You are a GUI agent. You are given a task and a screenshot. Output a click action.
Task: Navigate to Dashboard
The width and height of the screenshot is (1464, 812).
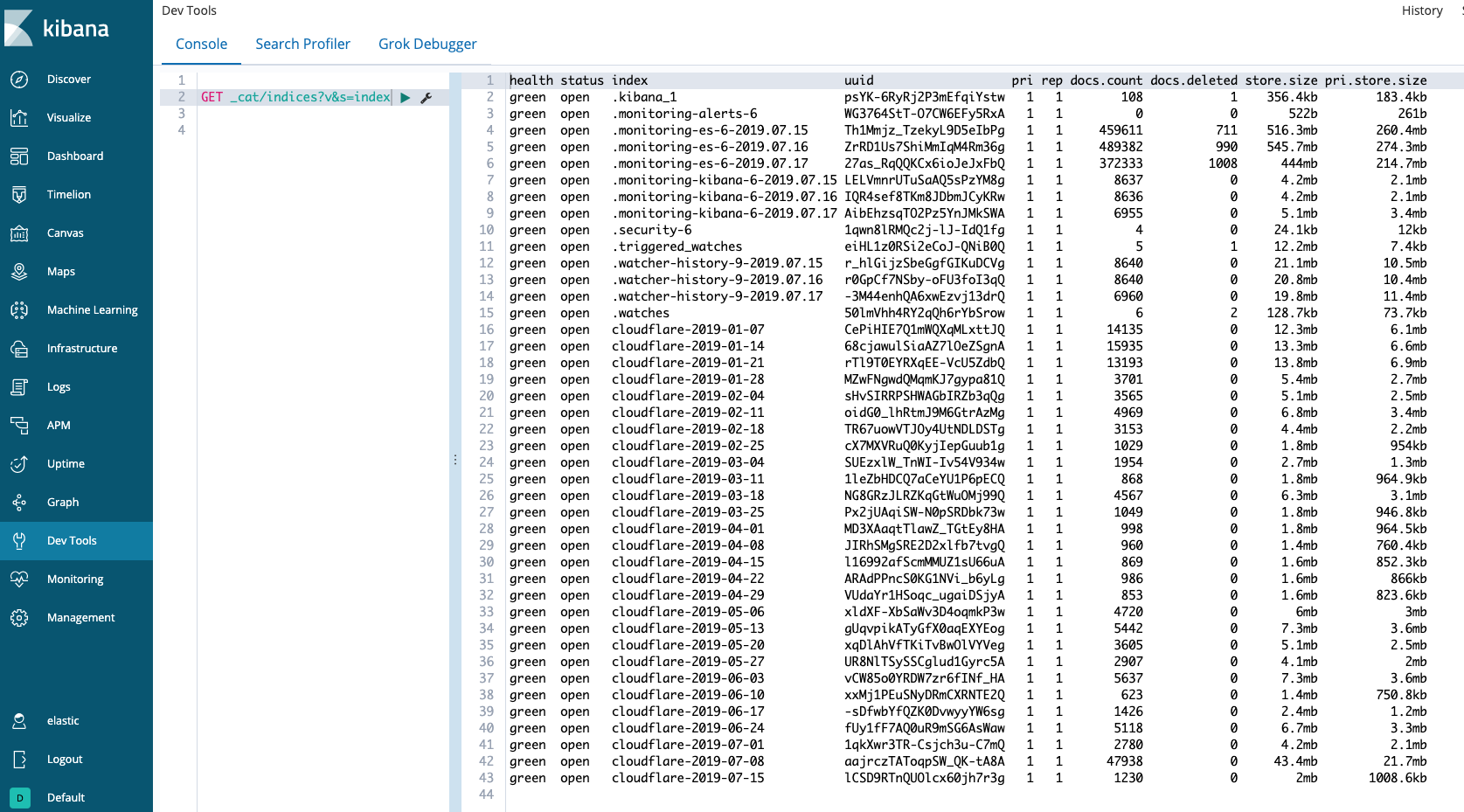pyautogui.click(x=75, y=156)
